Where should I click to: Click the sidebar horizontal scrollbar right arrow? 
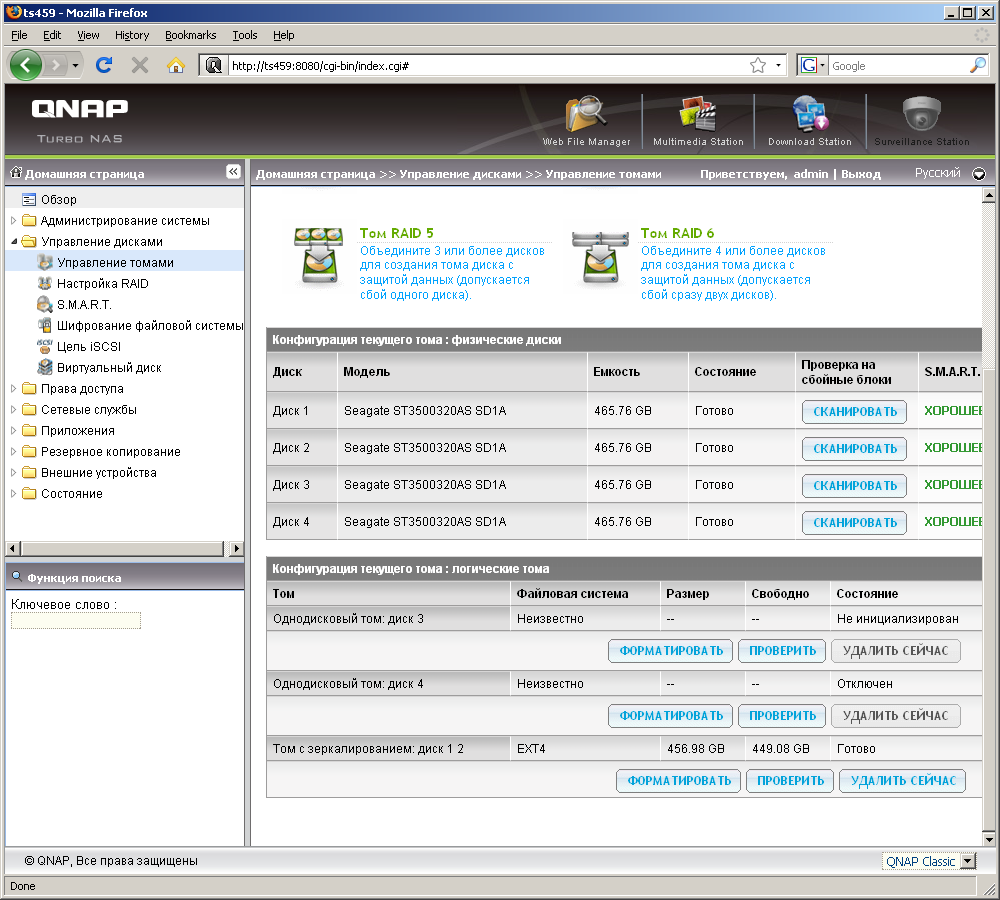(x=237, y=548)
